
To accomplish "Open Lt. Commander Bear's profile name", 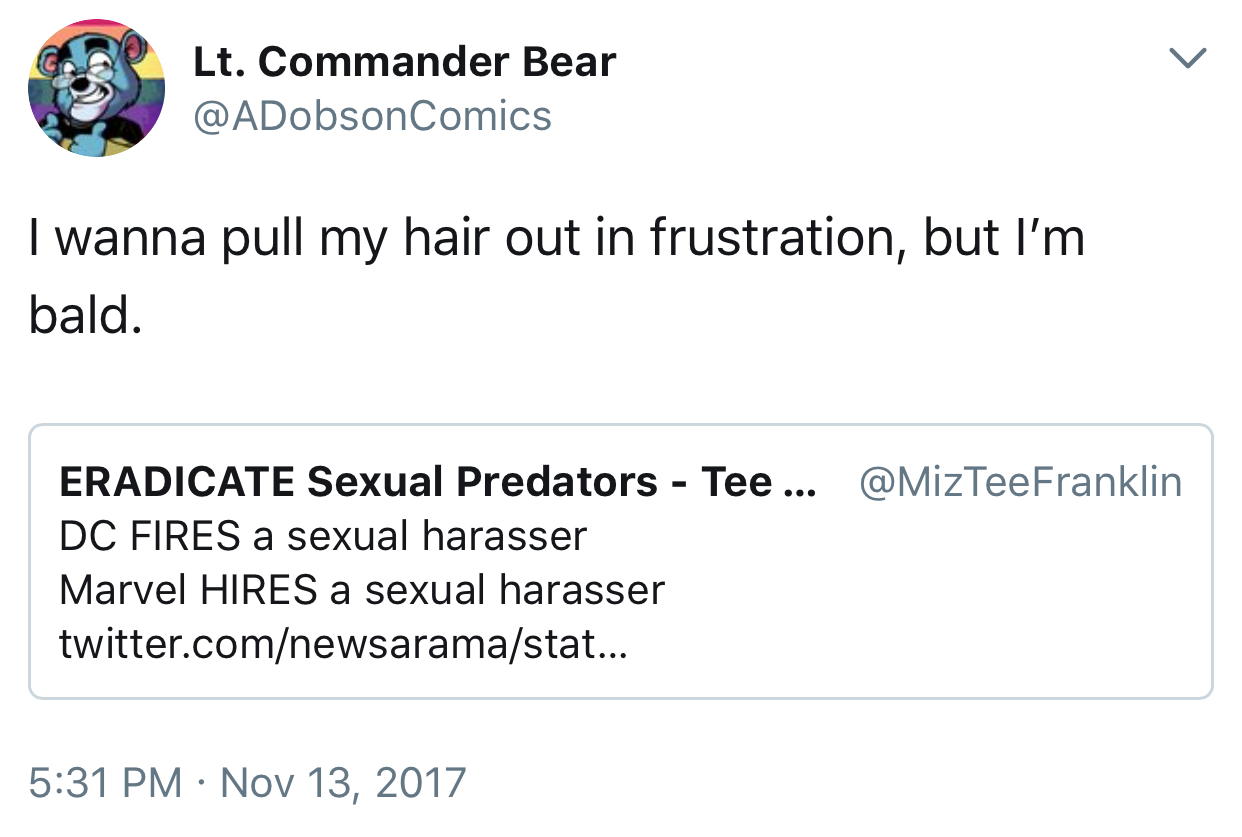I will (404, 63).
